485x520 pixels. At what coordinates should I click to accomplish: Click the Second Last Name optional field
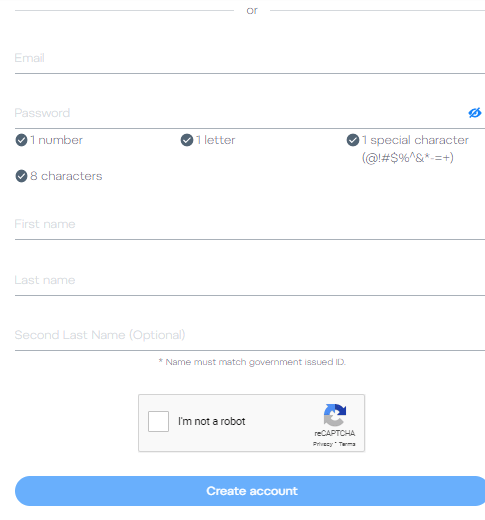[250, 335]
